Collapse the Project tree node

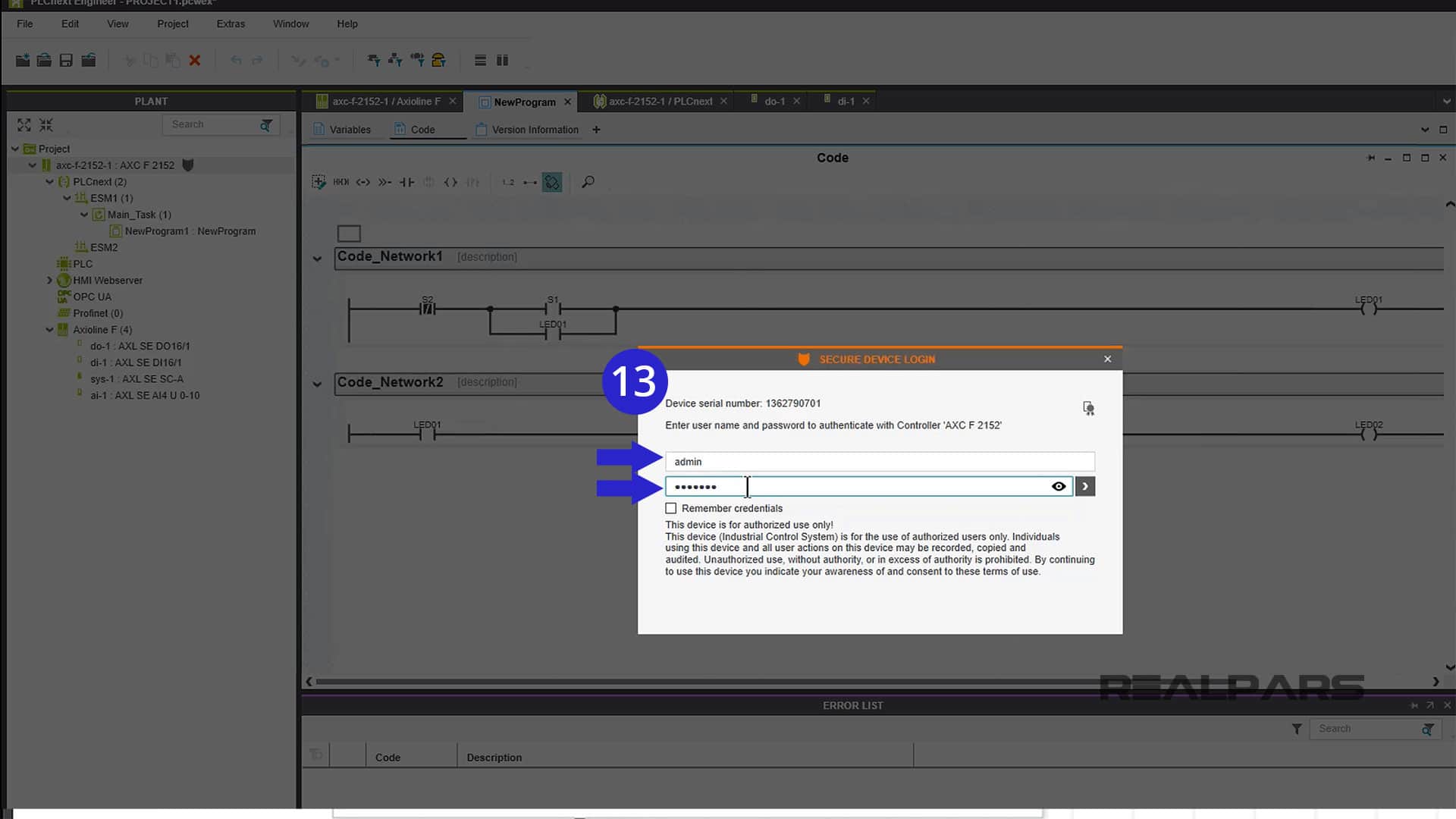click(15, 149)
